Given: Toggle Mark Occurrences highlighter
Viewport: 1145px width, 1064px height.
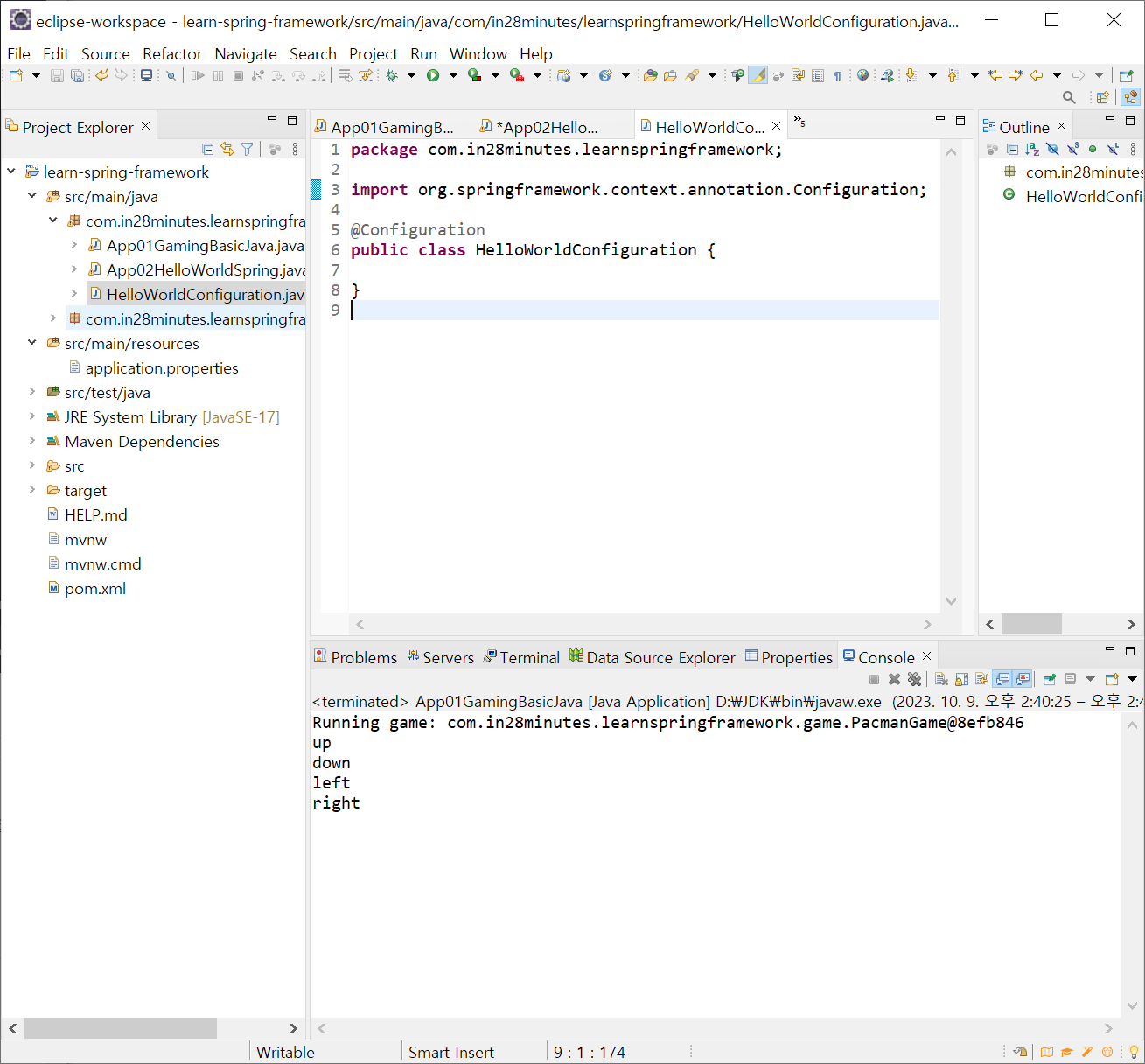Looking at the screenshot, I should [758, 75].
